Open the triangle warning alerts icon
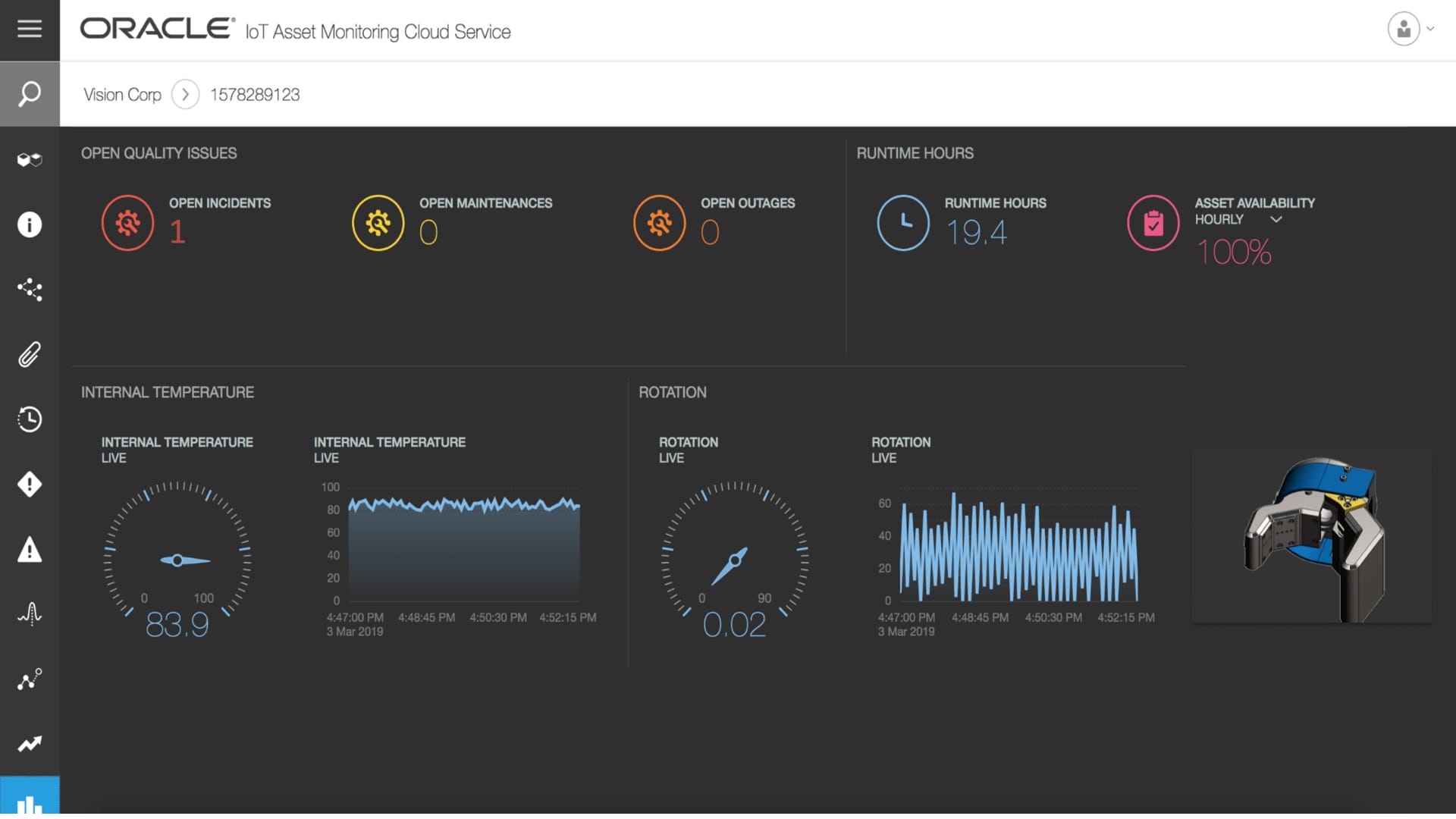The width and height of the screenshot is (1456, 819). 30,550
